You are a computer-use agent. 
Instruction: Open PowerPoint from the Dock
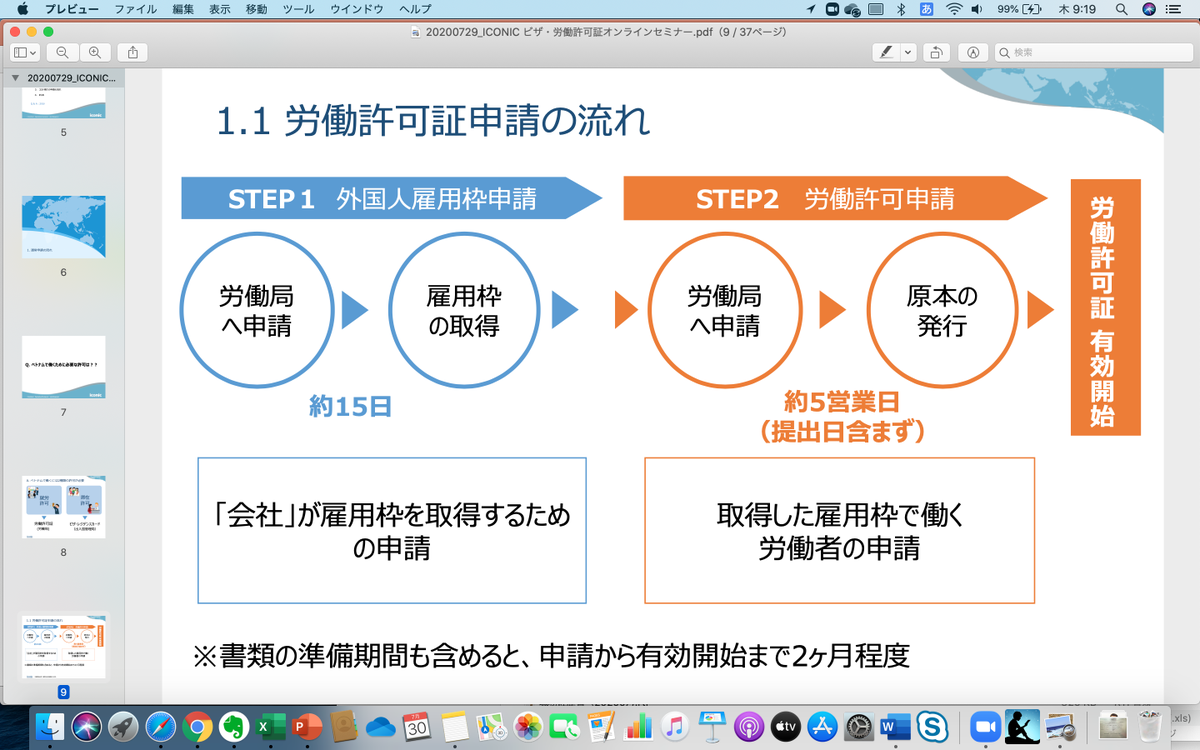click(305, 726)
